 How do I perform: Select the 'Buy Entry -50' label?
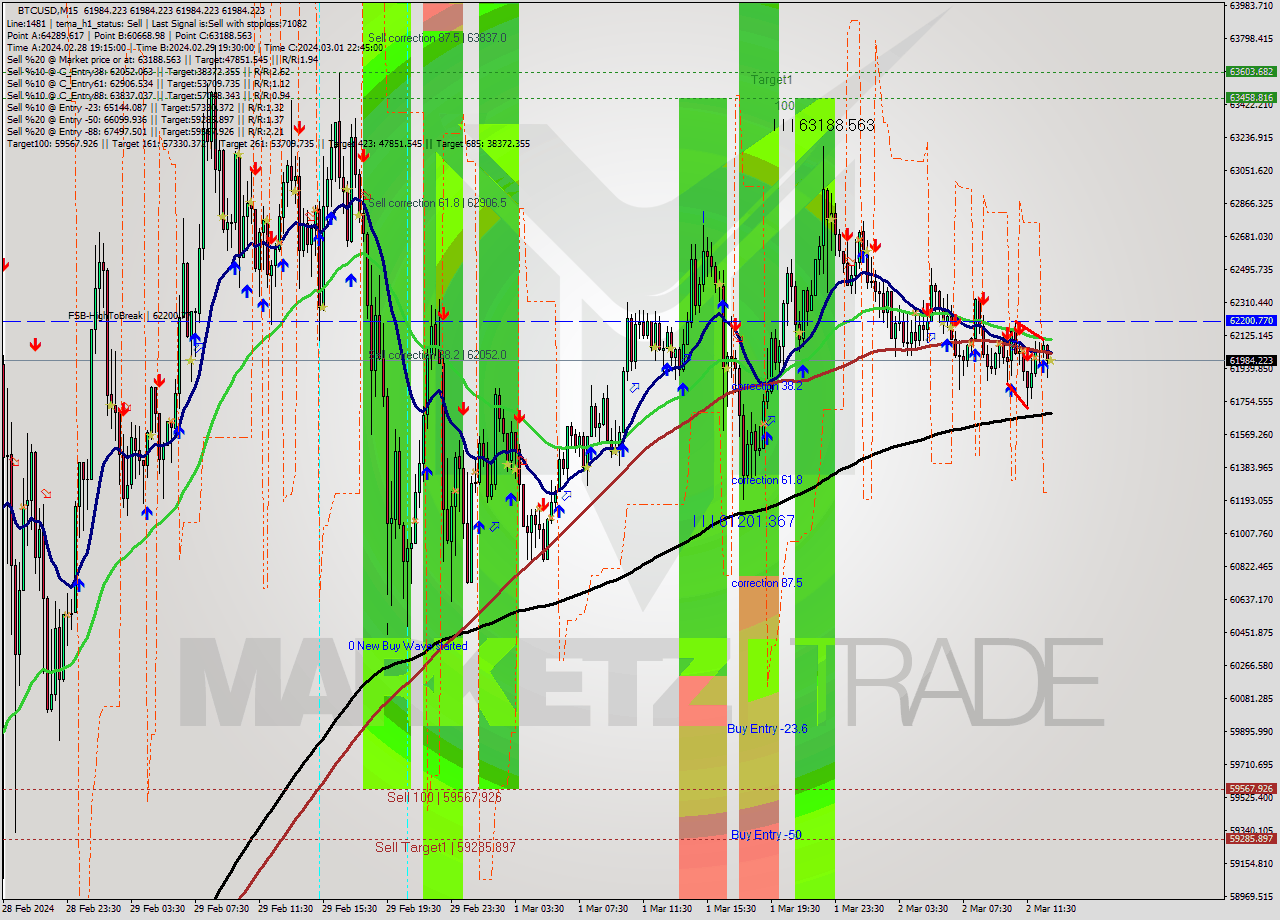point(766,835)
